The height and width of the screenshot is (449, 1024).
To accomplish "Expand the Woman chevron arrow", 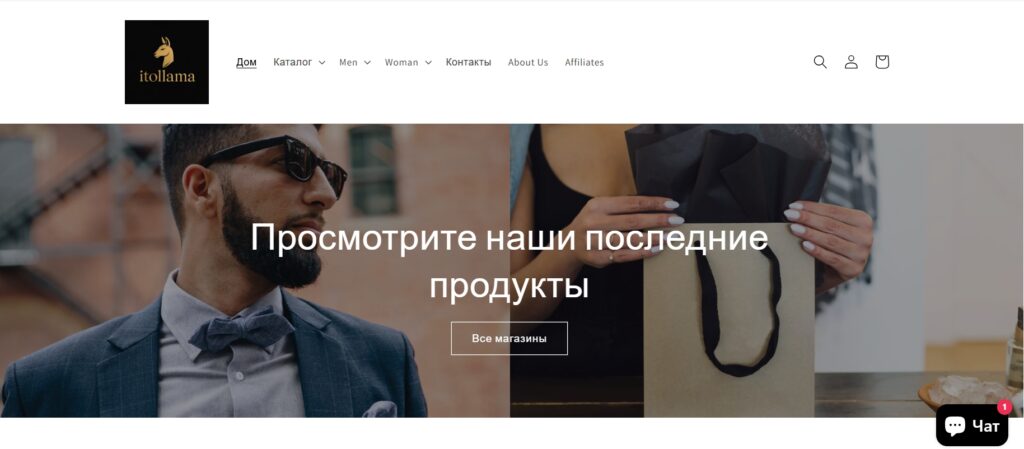I will tap(428, 63).
